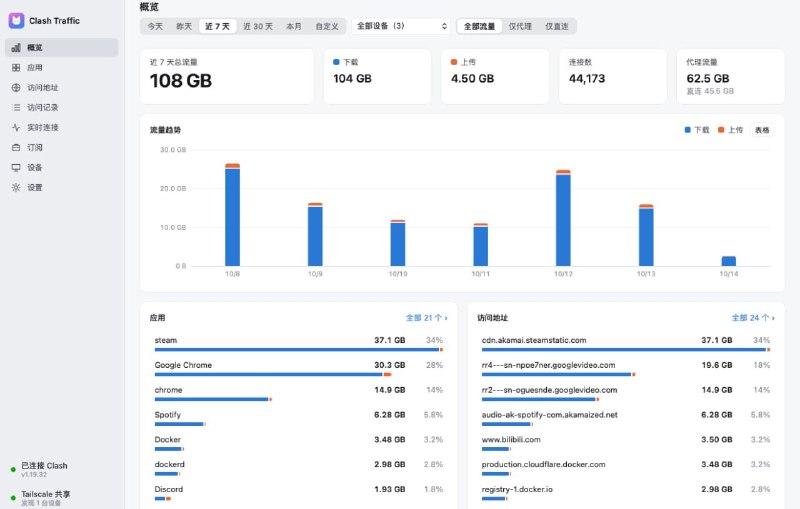Switch to 仅直连 traffic filter

557,26
